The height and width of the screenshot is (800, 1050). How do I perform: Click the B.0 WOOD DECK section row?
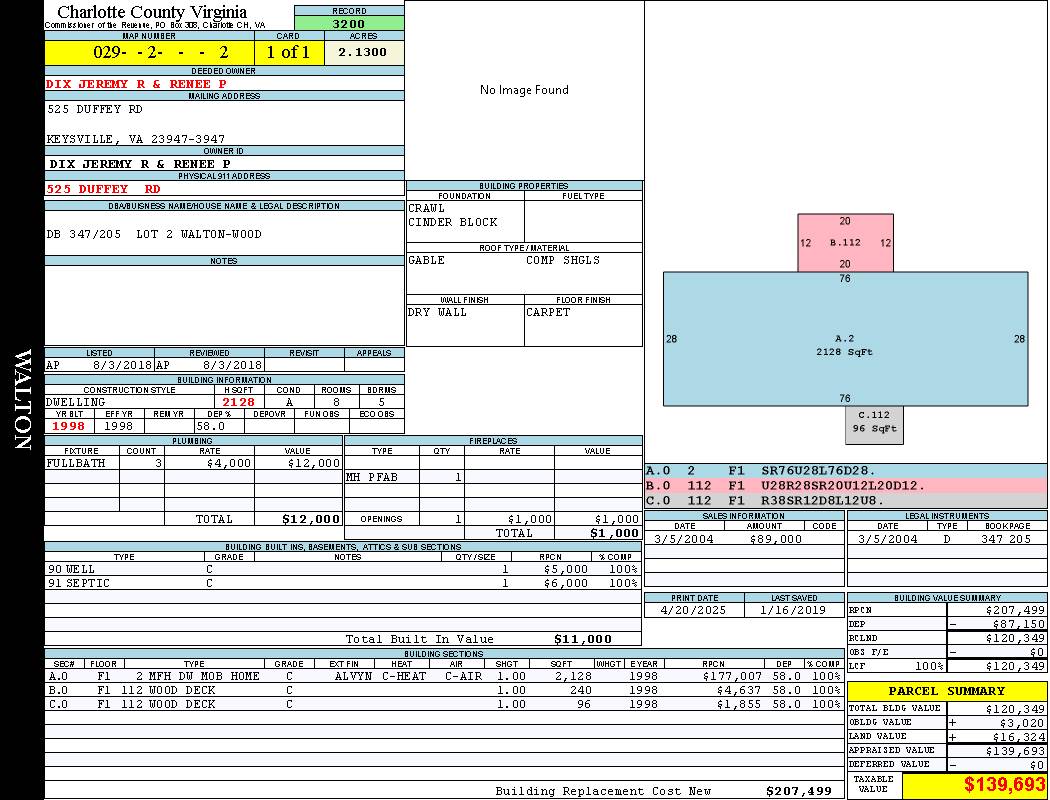(444, 690)
